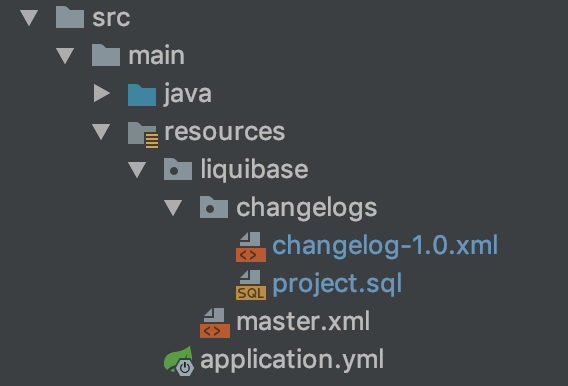Collapse the resources folder arrow
The image size is (568, 386).
click(101, 131)
